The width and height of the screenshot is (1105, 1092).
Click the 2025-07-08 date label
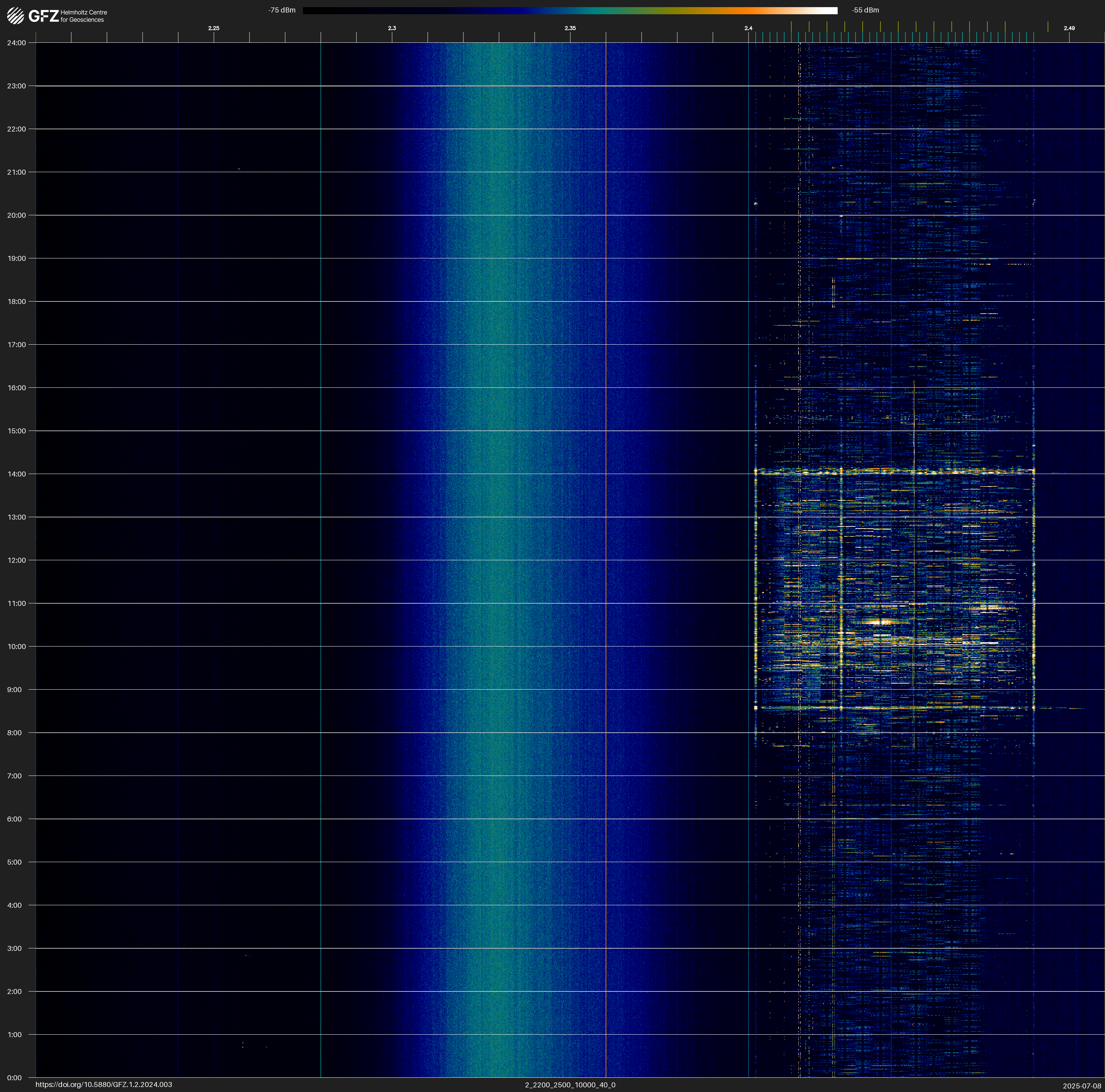1081,1086
